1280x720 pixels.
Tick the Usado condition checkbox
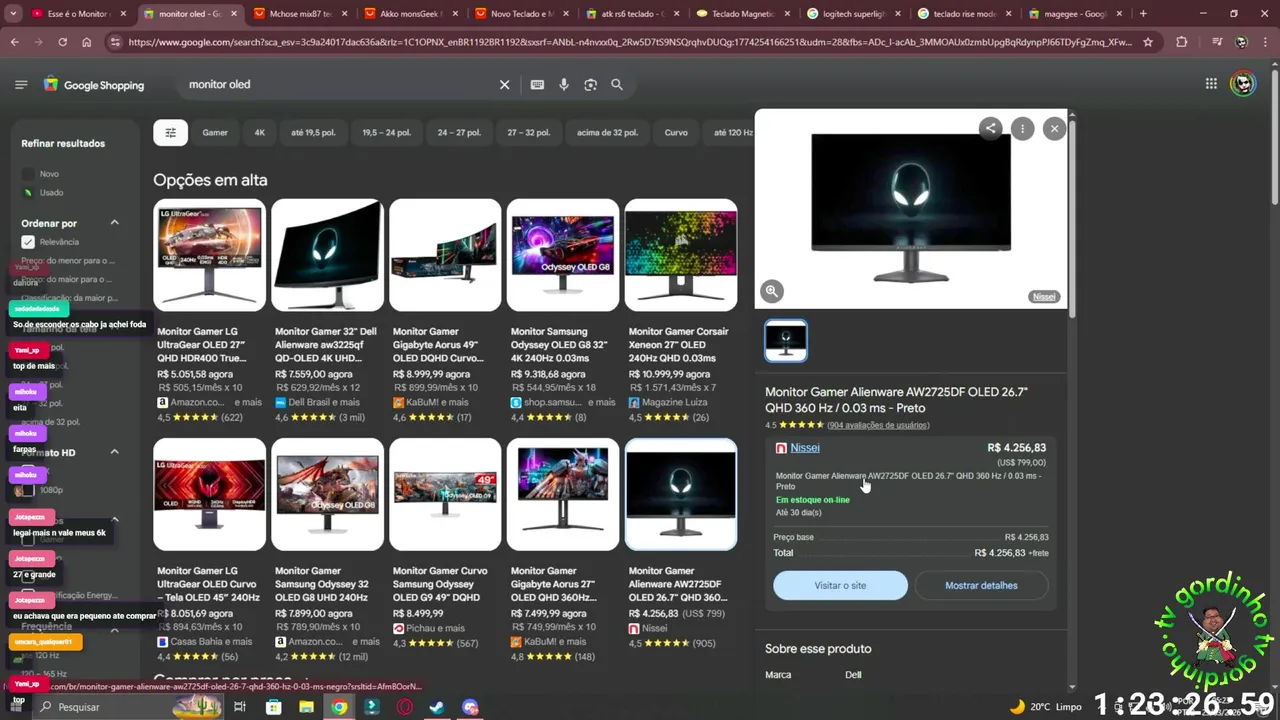(28, 192)
